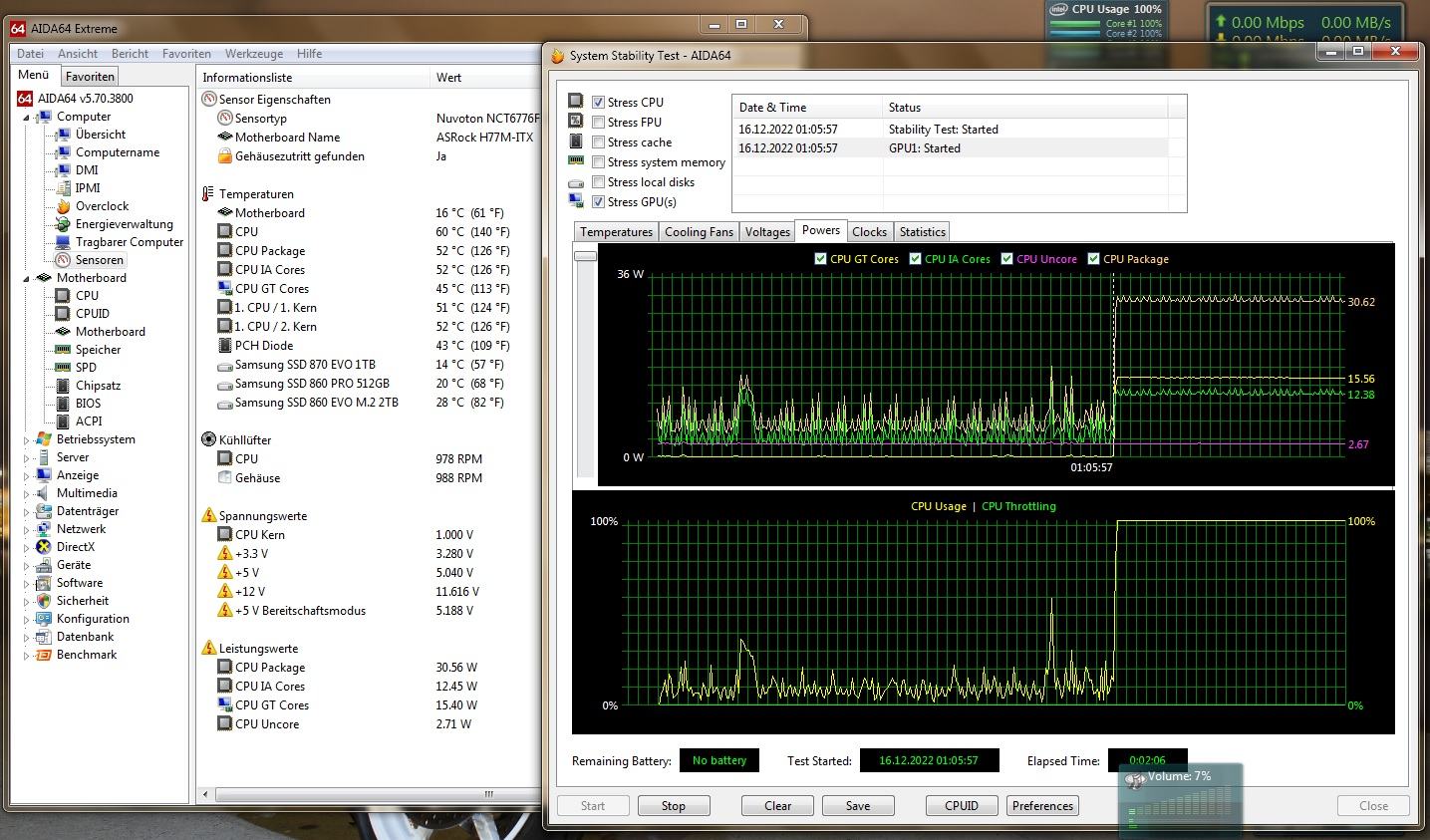
Task: Collapse the Motherboard tree node
Action: (x=27, y=278)
